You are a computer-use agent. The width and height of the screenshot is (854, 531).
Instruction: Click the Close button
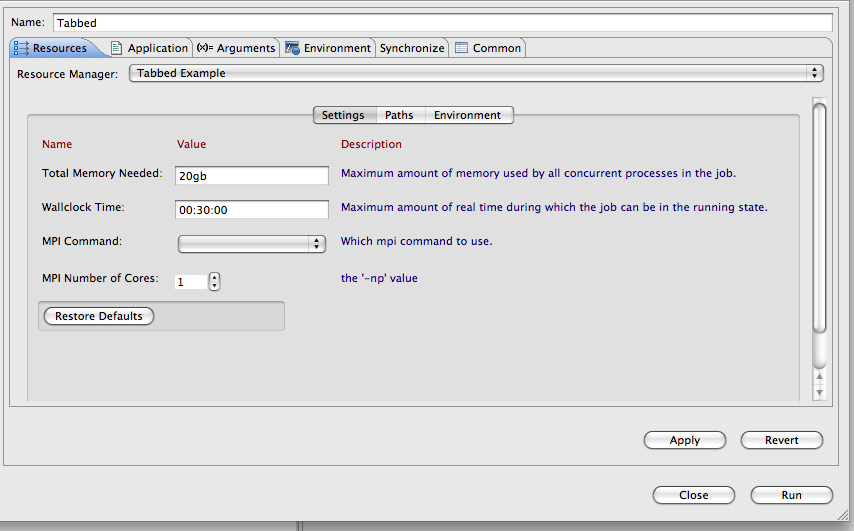[693, 495]
